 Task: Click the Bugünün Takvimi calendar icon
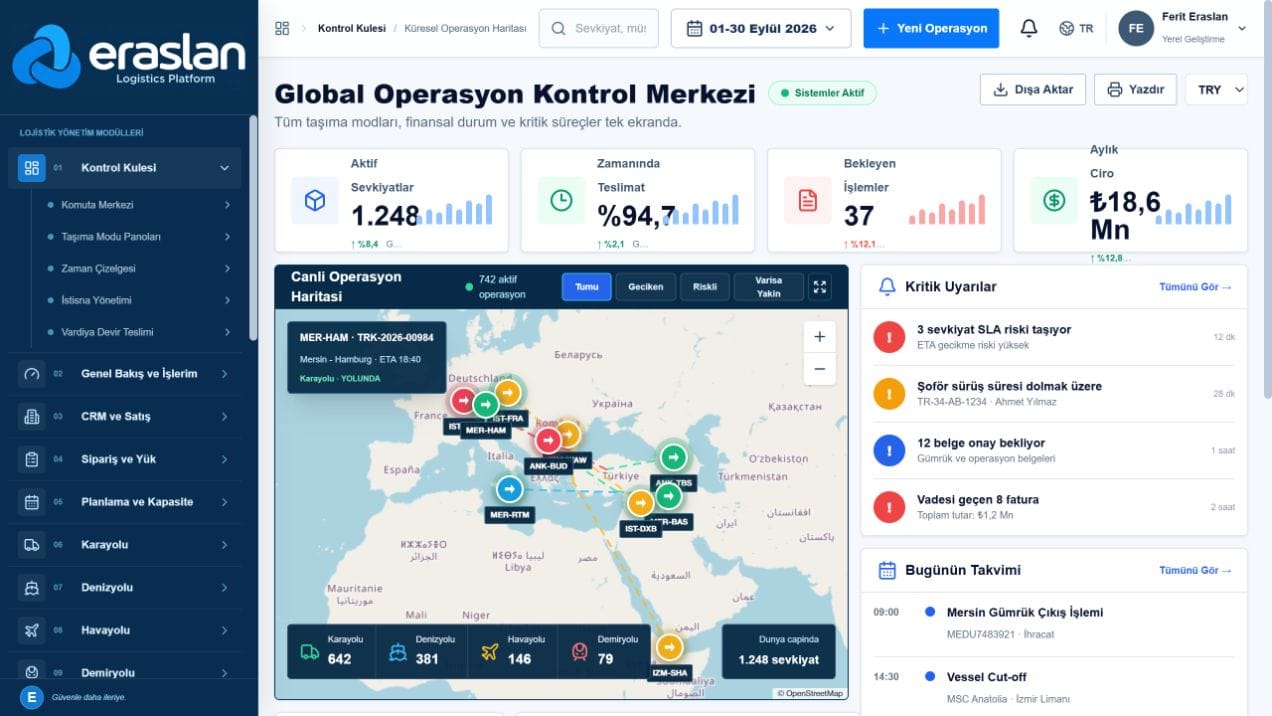(x=887, y=570)
